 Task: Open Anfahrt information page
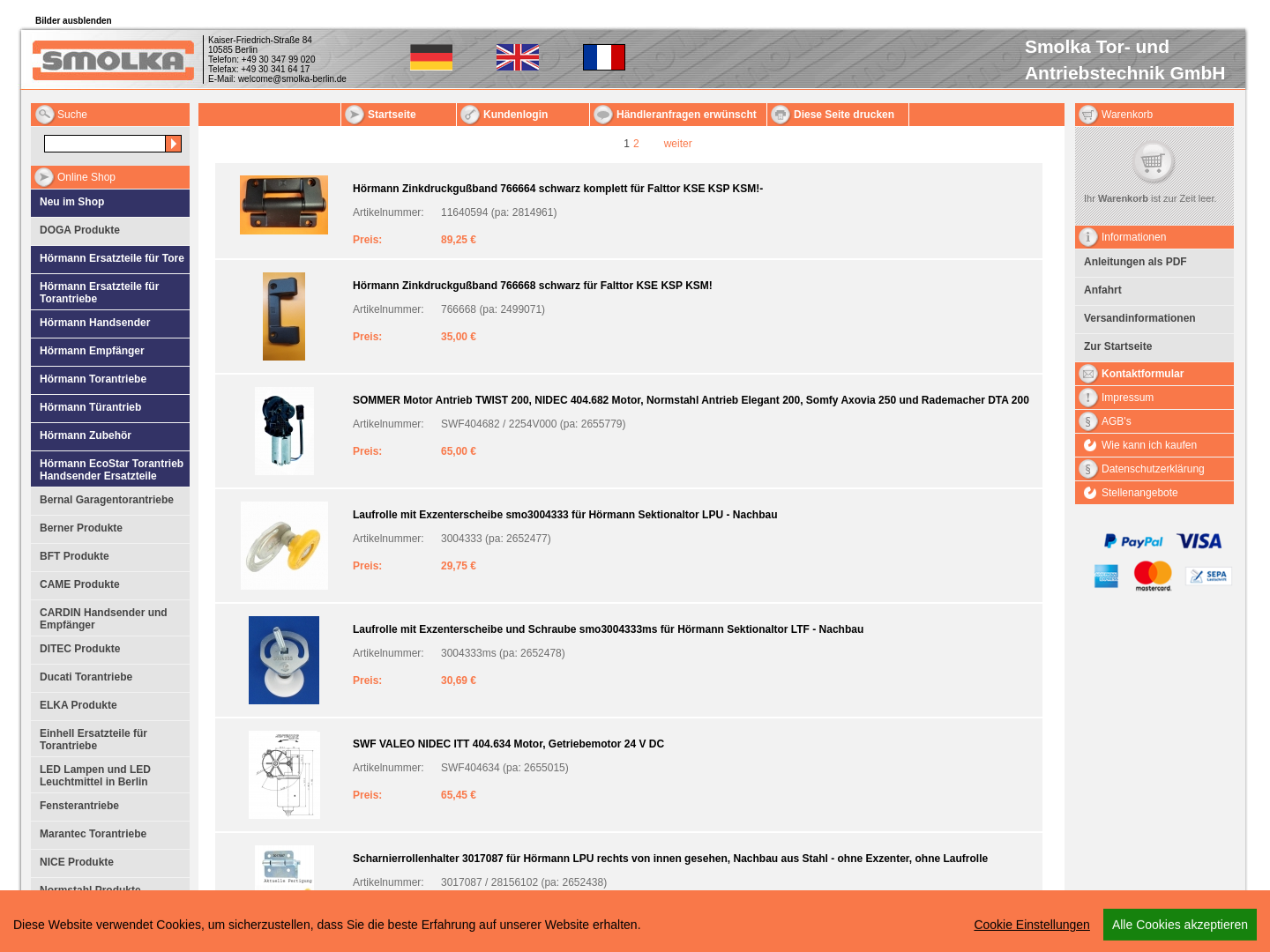coord(1154,291)
